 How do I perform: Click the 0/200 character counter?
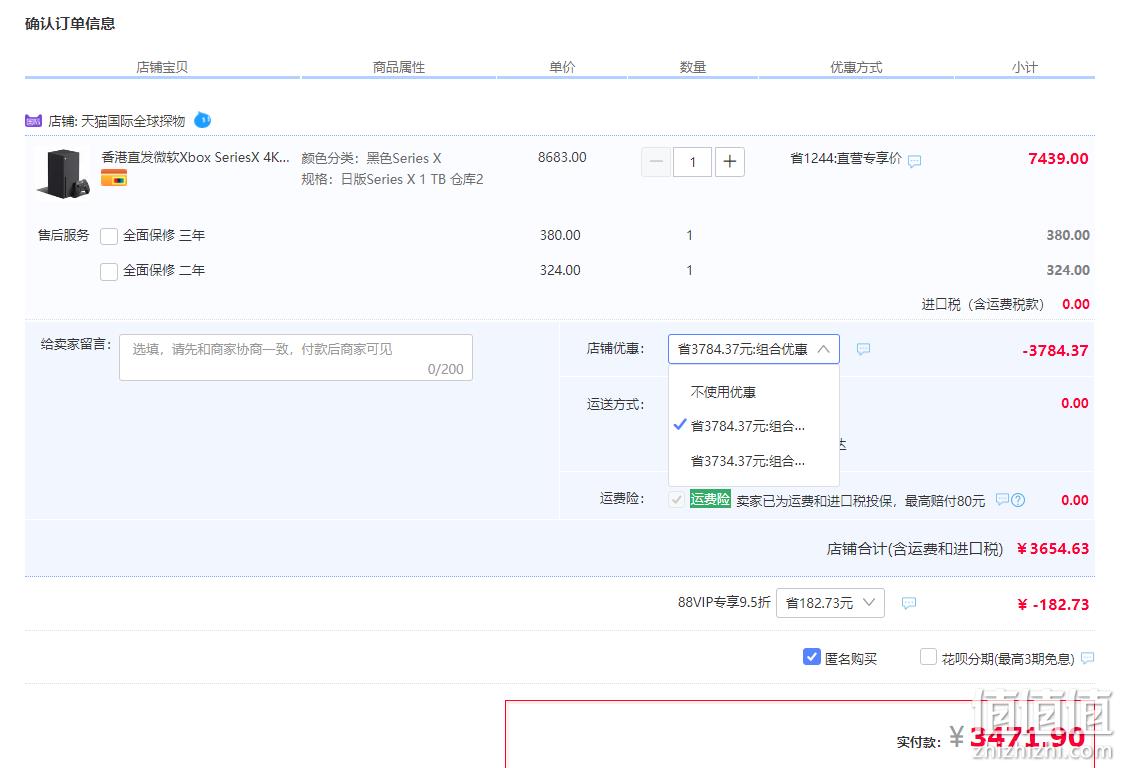446,369
